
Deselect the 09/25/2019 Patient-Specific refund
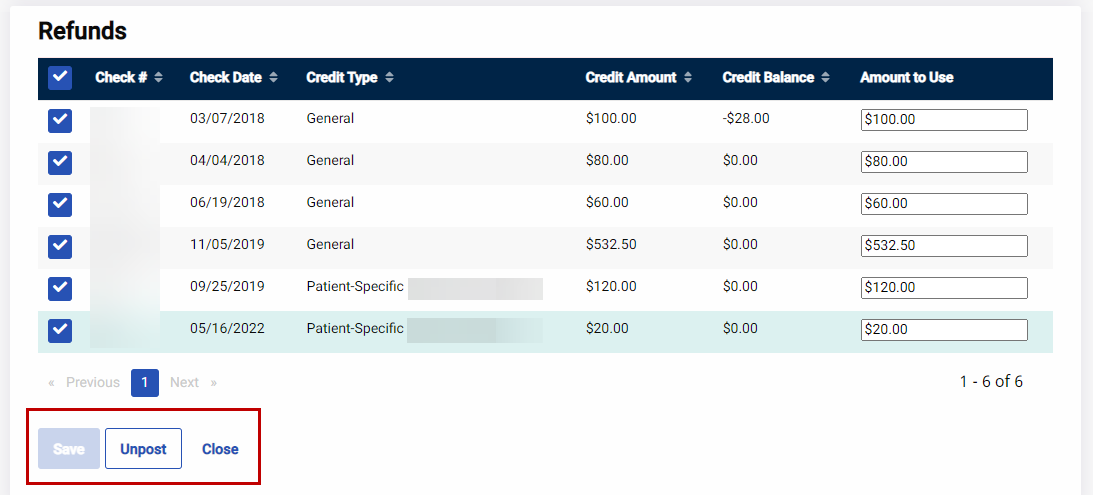60,288
